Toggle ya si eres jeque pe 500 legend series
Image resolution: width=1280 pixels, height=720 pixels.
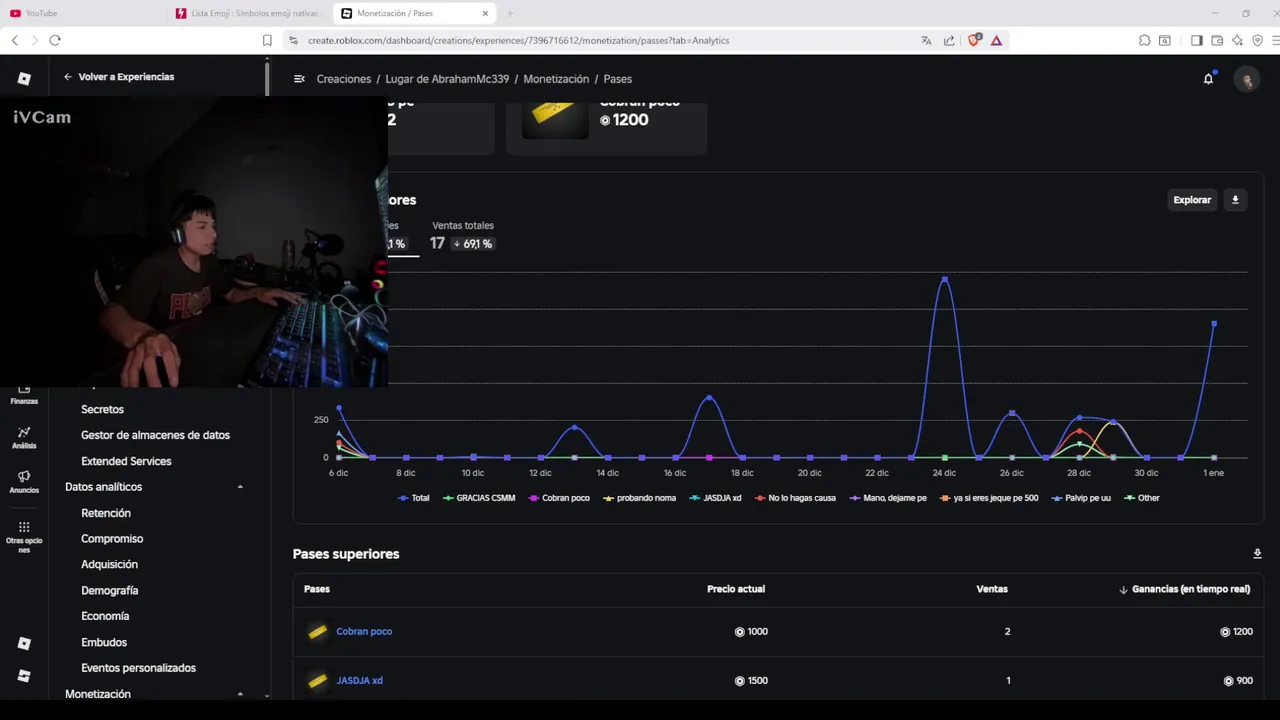click(x=989, y=498)
